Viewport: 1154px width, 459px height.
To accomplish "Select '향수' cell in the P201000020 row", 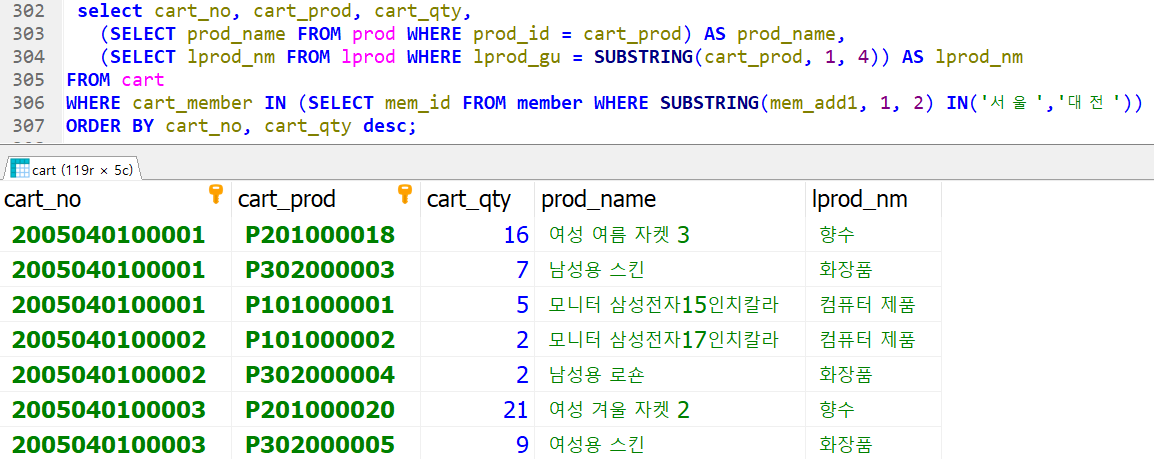I will 874,409.
